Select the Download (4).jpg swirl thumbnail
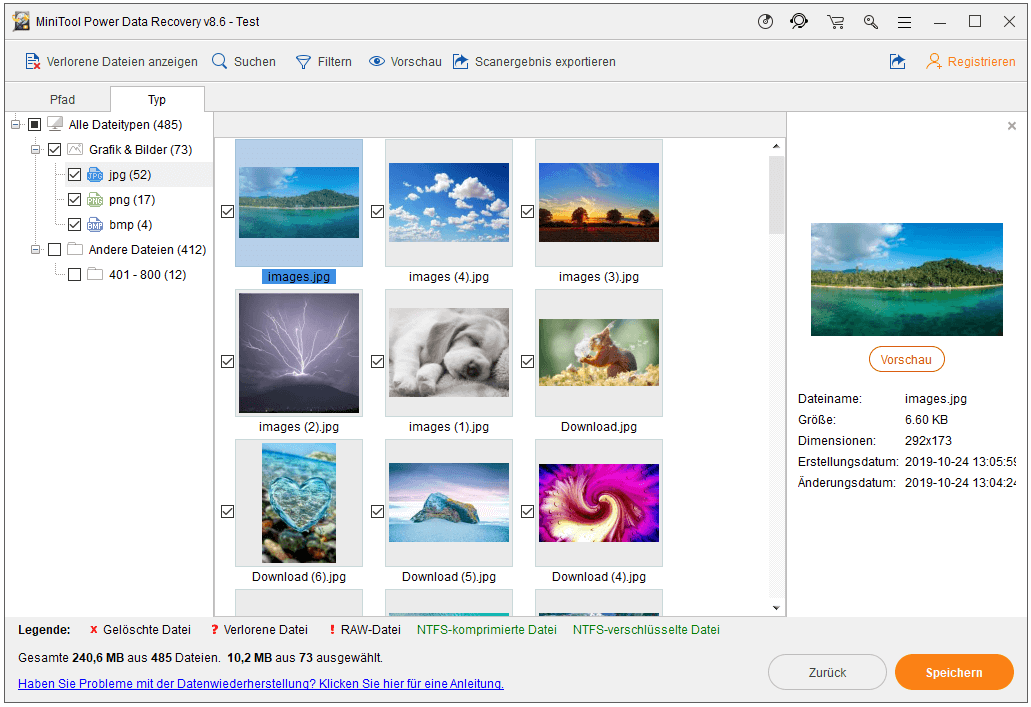 599,503
